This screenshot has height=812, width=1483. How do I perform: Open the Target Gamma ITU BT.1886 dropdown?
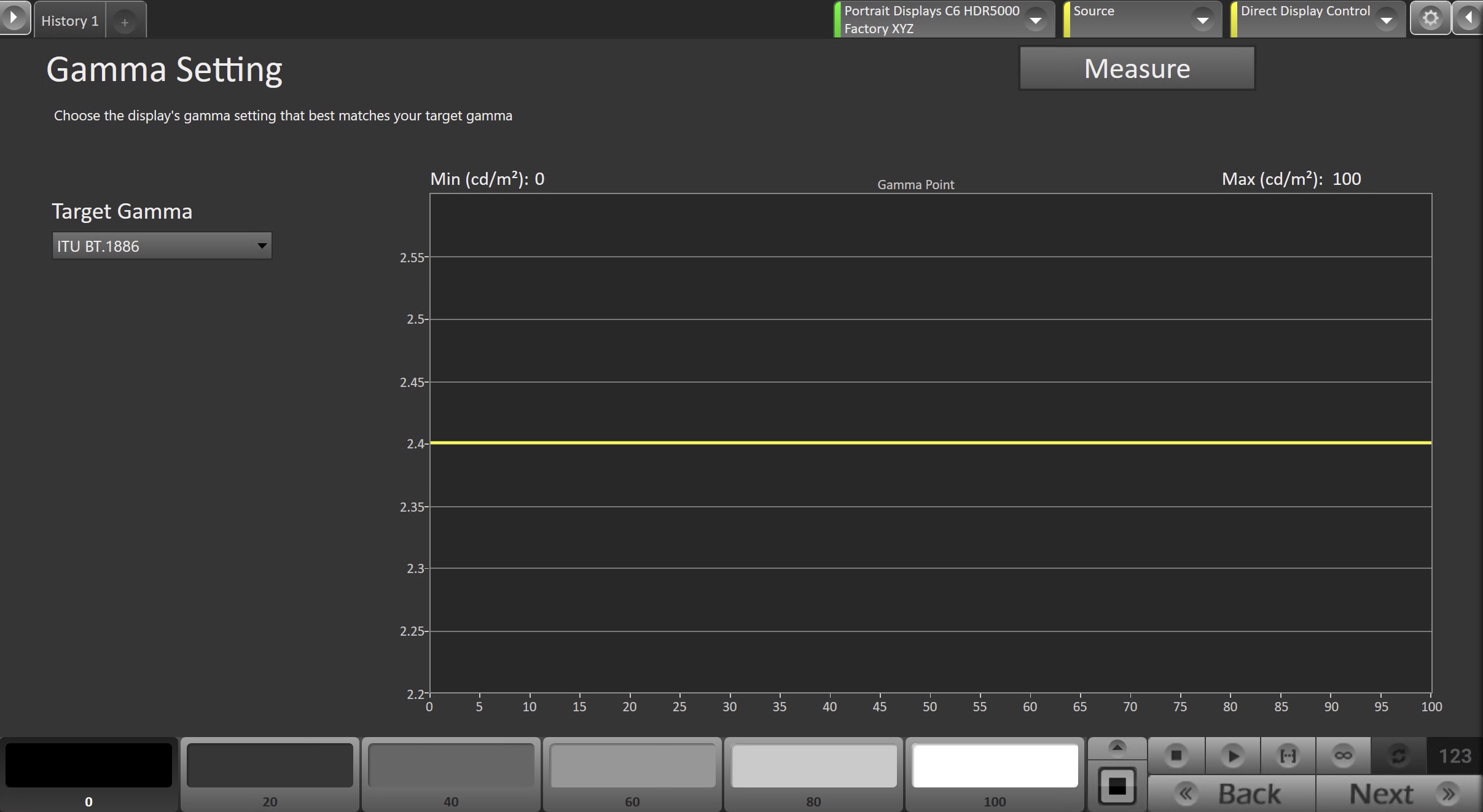coord(162,246)
